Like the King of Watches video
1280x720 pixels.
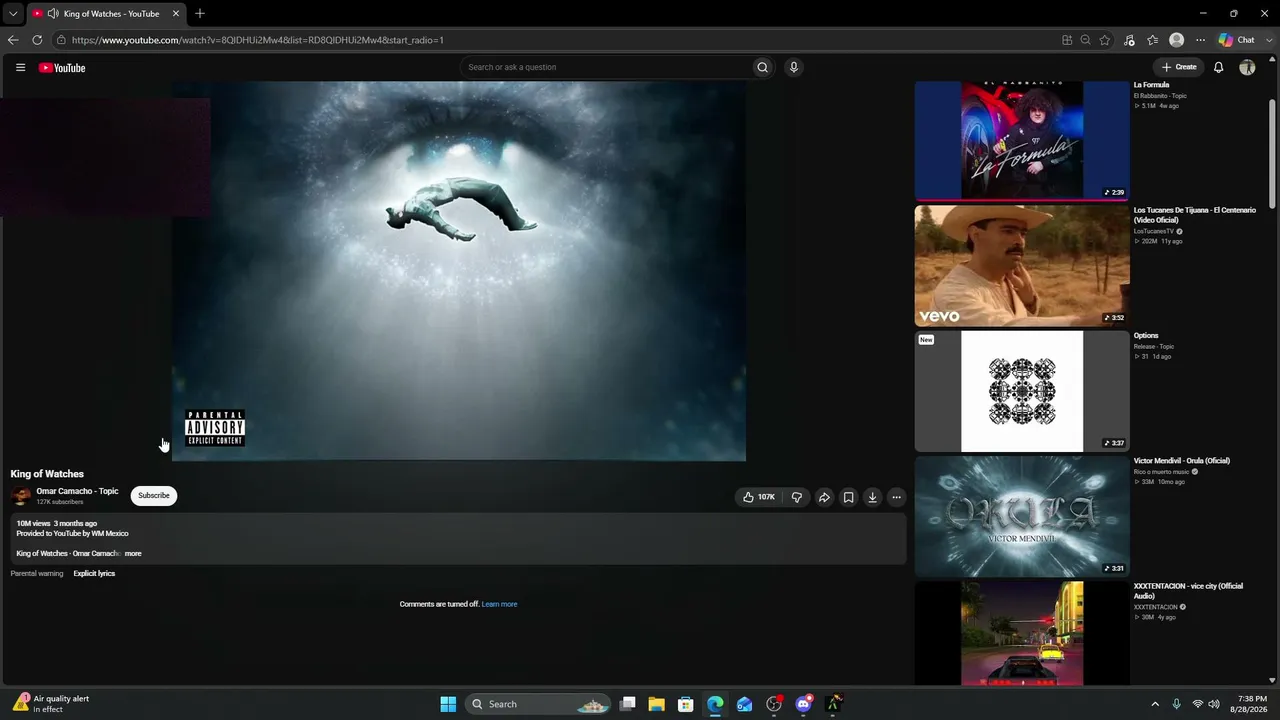tap(758, 497)
